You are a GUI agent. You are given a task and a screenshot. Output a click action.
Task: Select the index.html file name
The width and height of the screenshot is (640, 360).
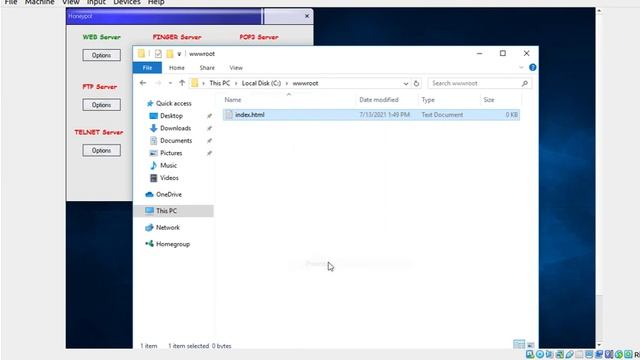coord(250,115)
